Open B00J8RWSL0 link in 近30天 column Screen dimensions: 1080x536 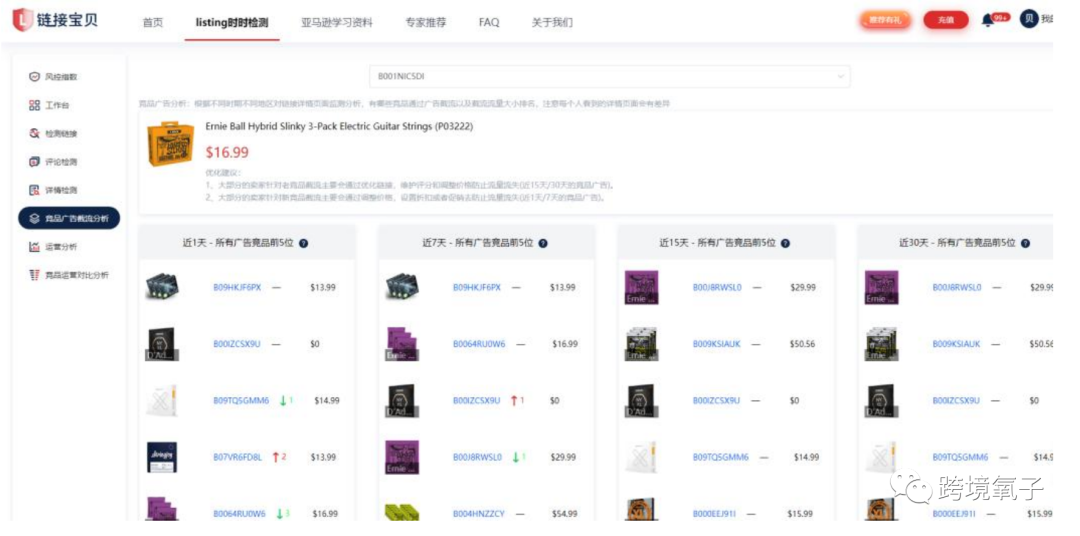coord(957,287)
